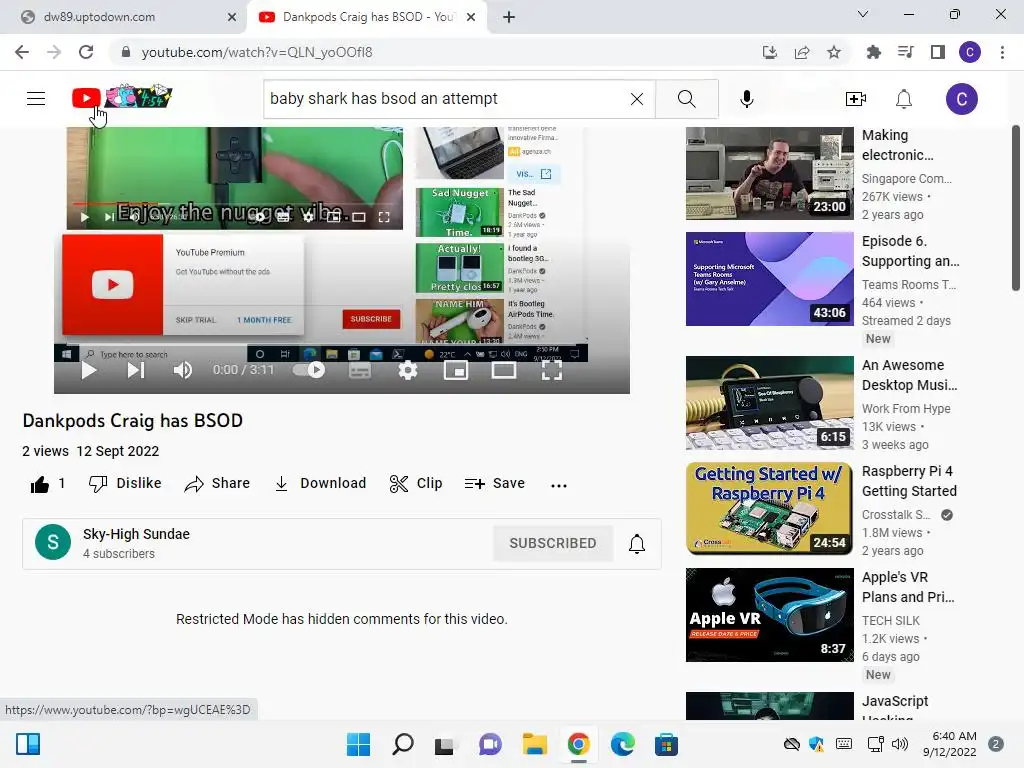This screenshot has height=768, width=1024.
Task: Dislike the video
Action: tap(125, 483)
